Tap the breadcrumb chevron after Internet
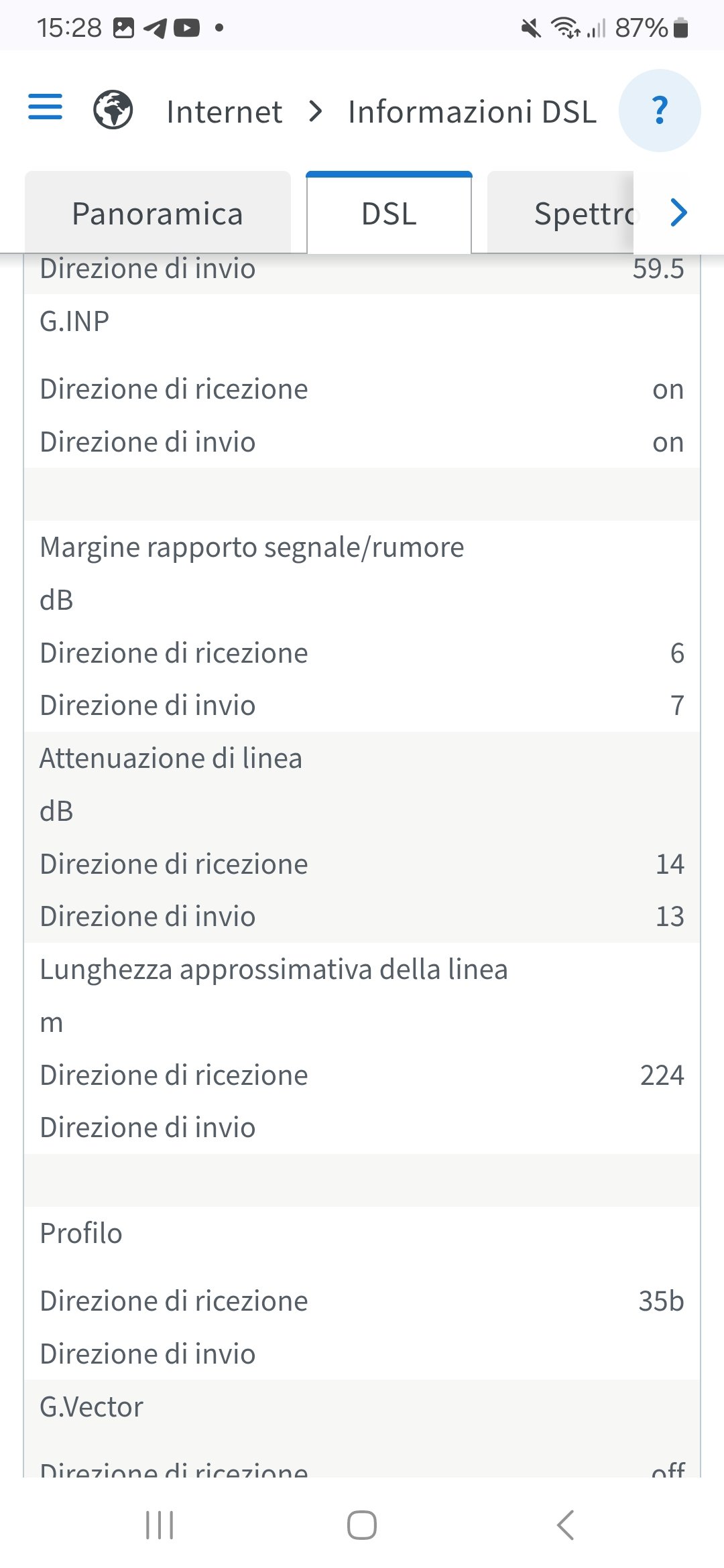Screen dimensions: 724x1568 315,111
